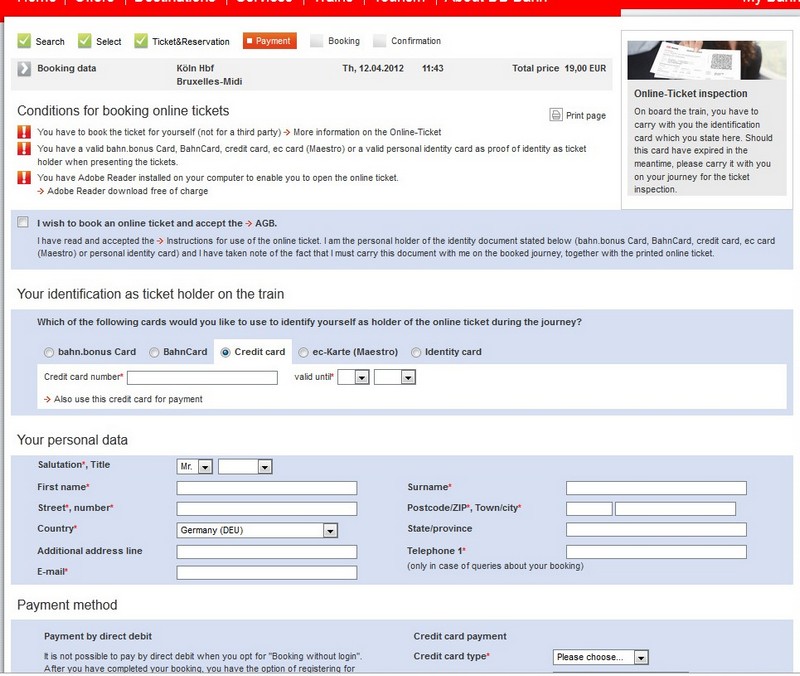
Task: Click the 11:43 departure time text
Action: pyautogui.click(x=433, y=68)
